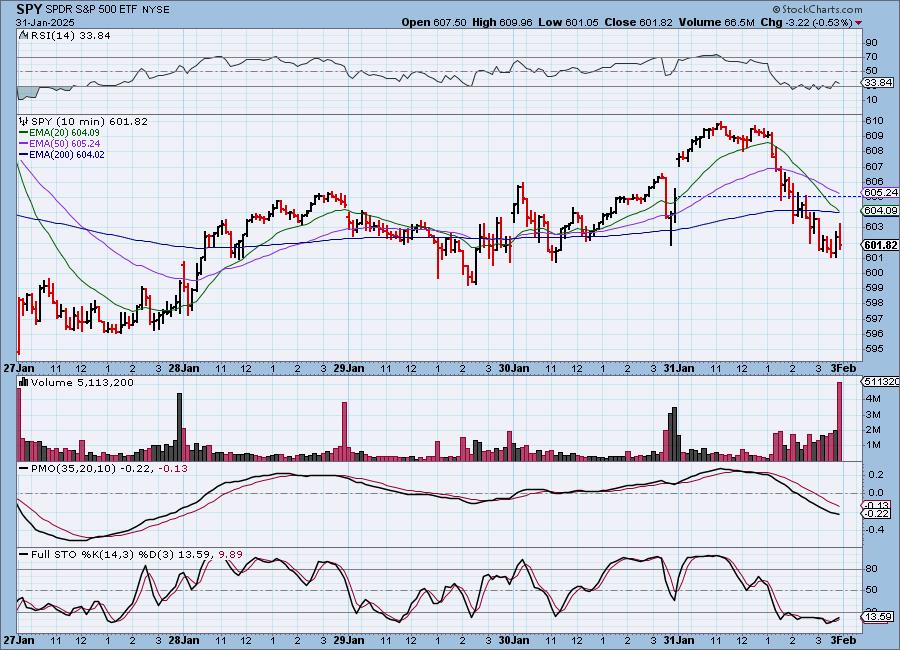Click the EMA(20) 604.09 legend text
900x650 pixels.
click(64, 133)
